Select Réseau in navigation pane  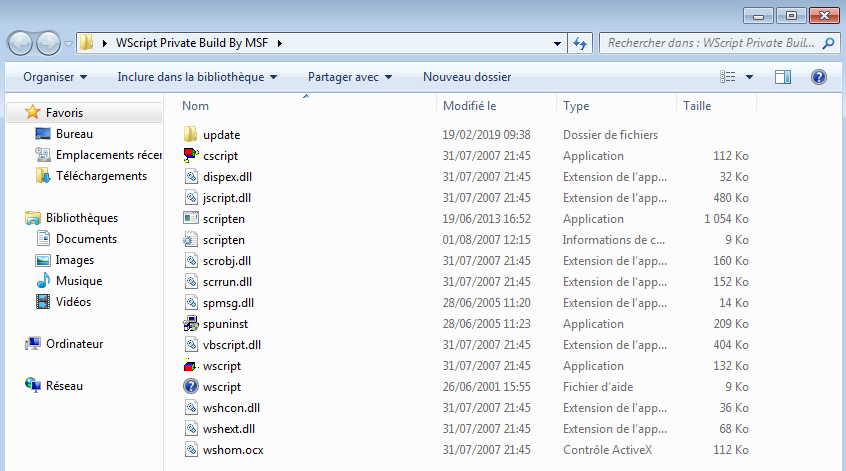[64, 386]
